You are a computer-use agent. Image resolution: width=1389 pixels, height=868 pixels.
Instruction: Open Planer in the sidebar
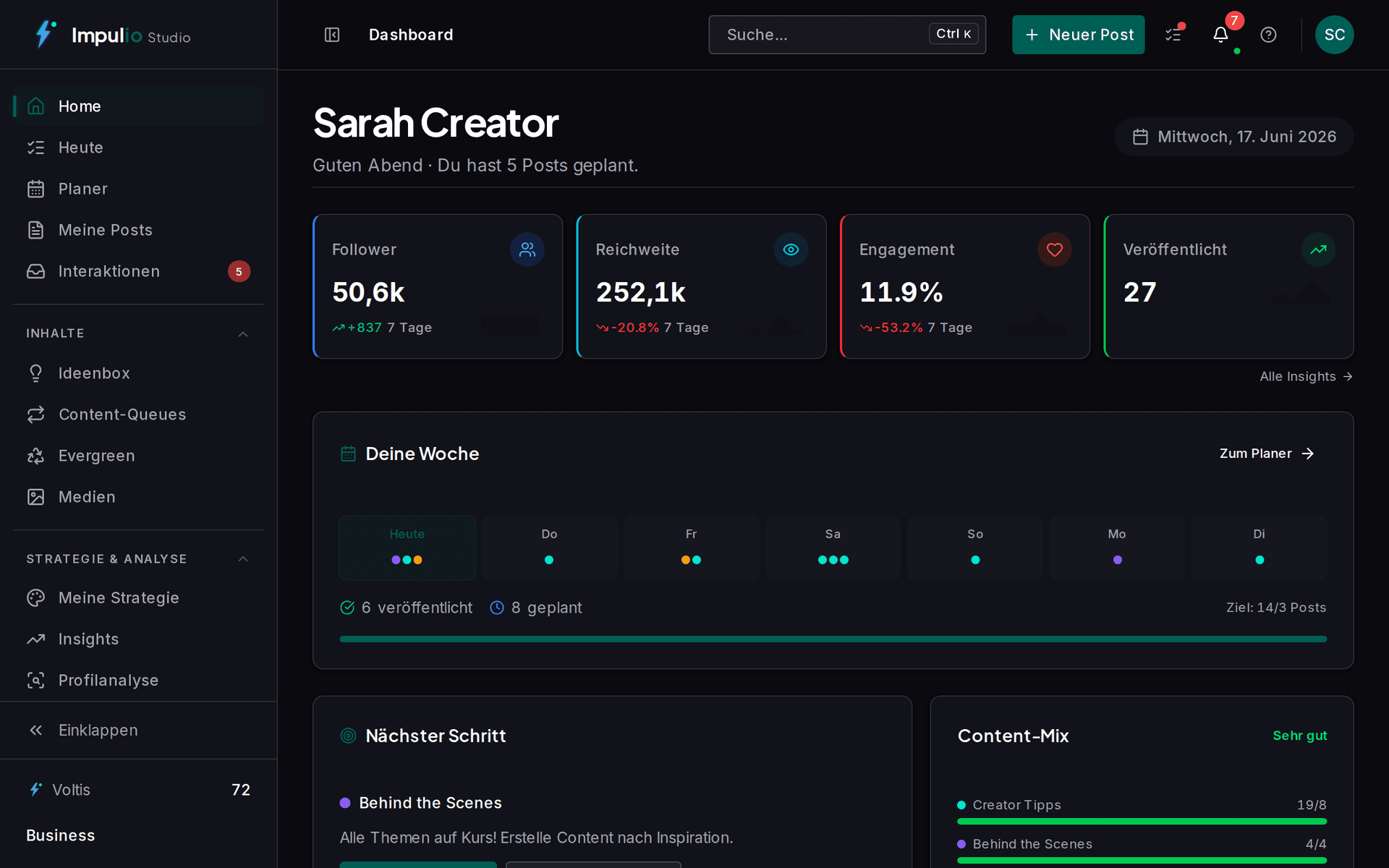[138, 189]
